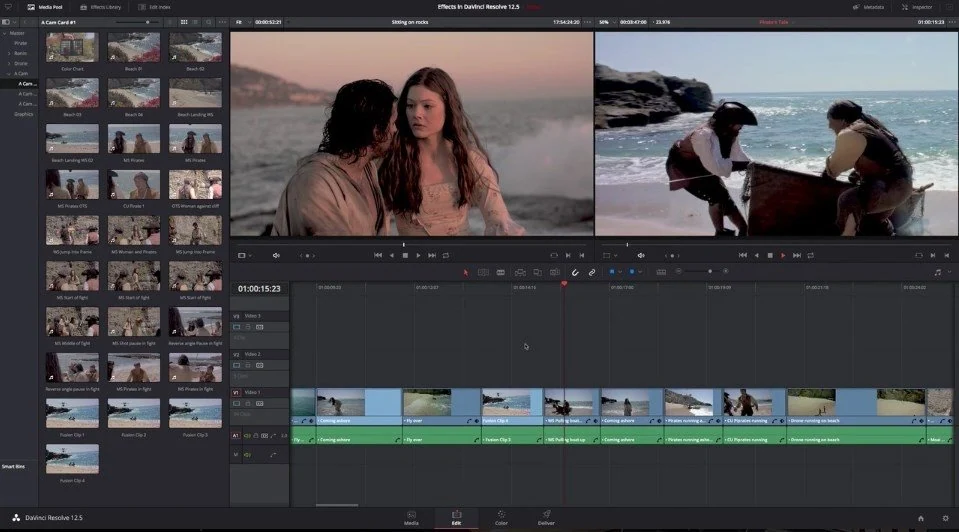Click the Replace clip edit icon
The width and height of the screenshot is (959, 532).
click(555, 272)
